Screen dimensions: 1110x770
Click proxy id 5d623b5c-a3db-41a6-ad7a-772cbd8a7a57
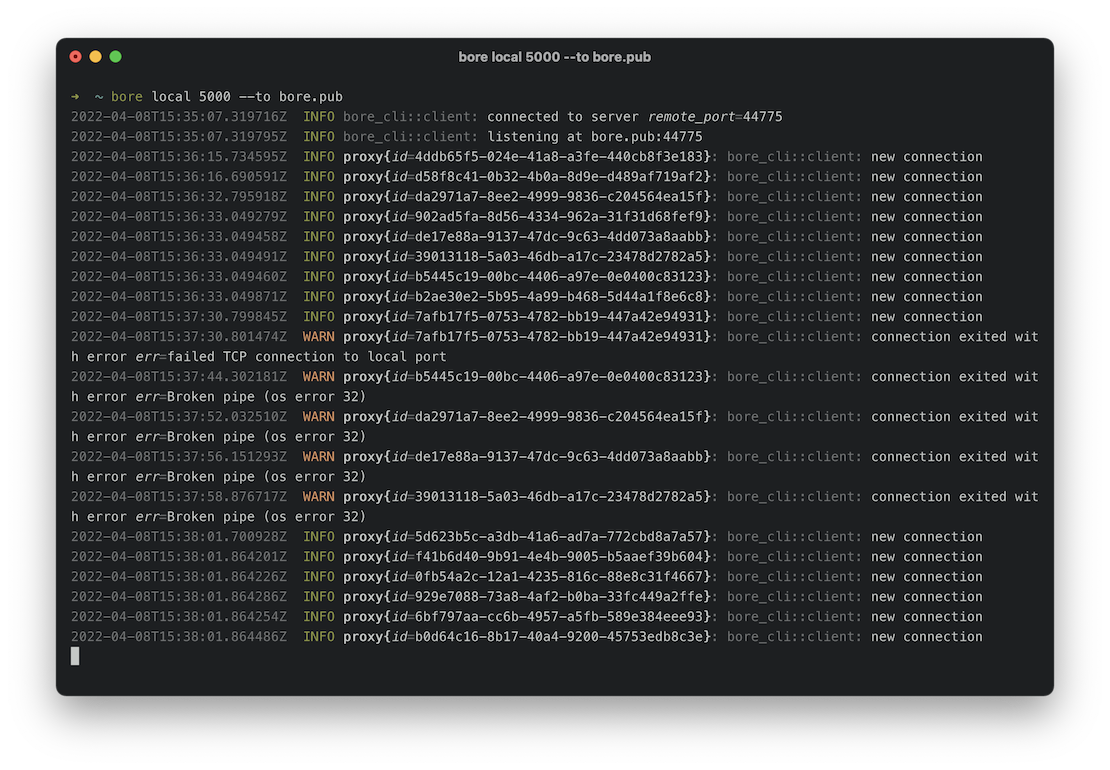(x=560, y=536)
